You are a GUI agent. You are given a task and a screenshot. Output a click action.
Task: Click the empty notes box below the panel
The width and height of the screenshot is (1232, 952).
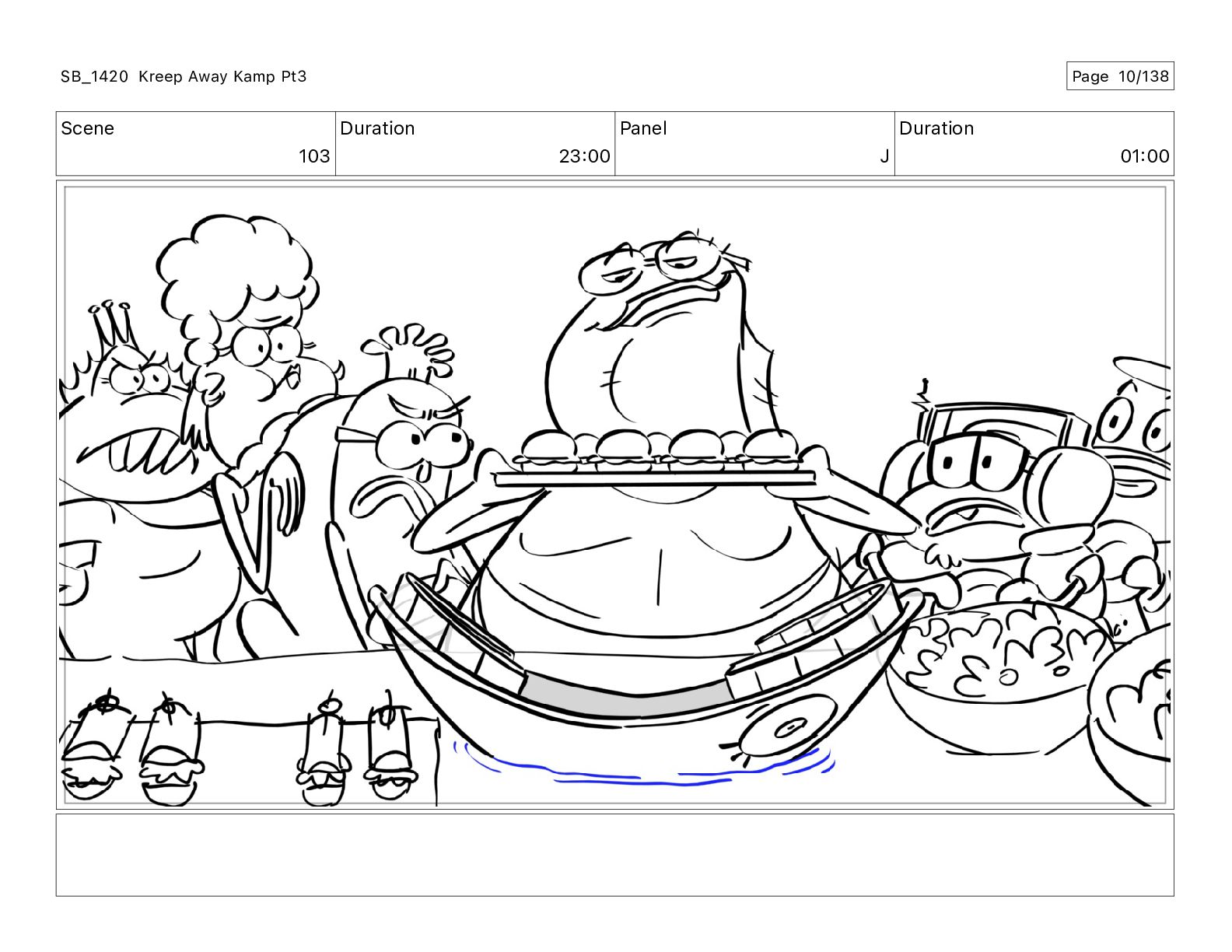click(614, 855)
